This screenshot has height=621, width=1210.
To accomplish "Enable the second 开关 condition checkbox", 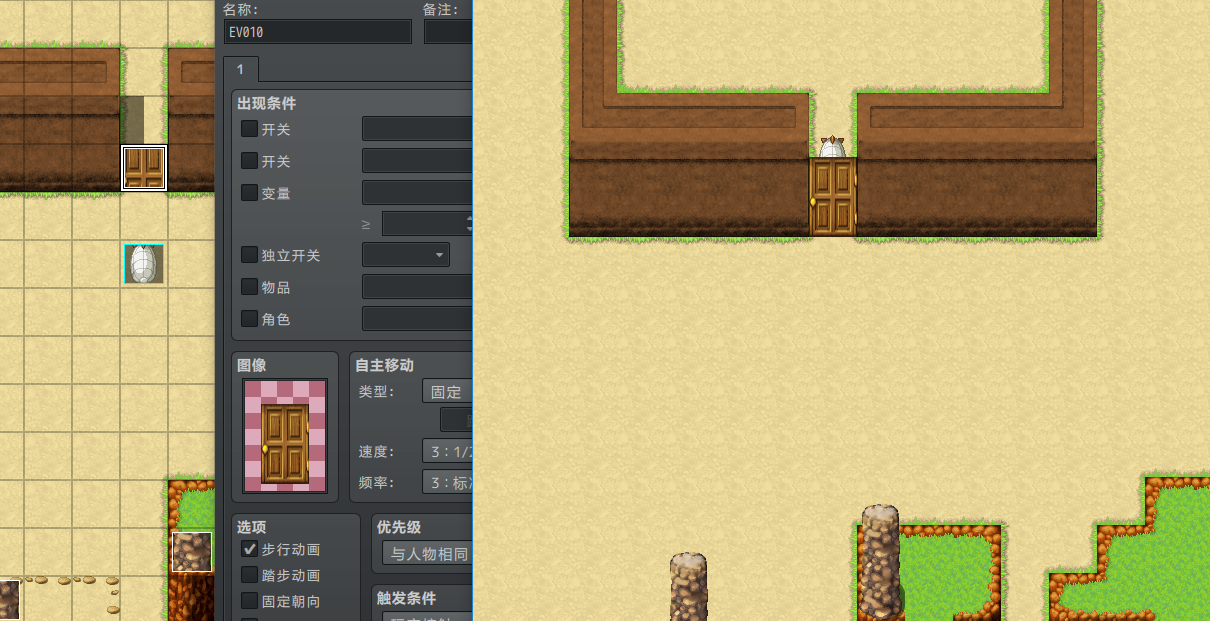I will [250, 161].
